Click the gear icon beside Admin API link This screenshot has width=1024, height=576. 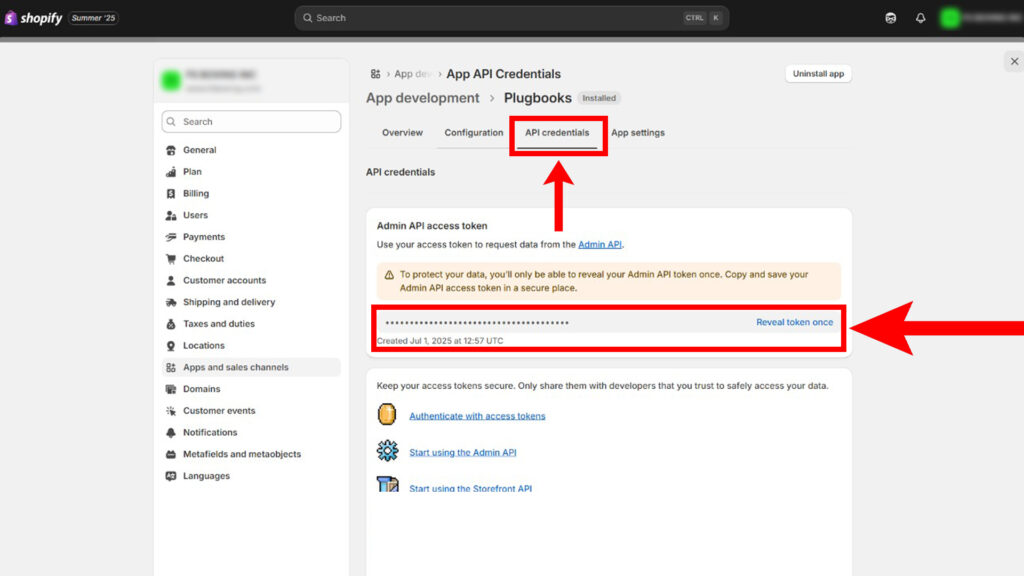[x=387, y=451]
